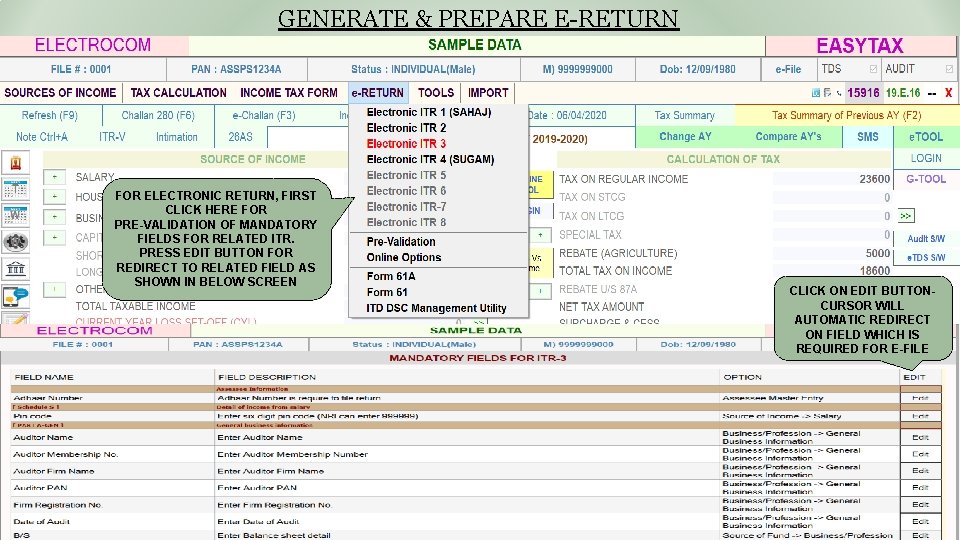The height and width of the screenshot is (540, 960).
Task: Open ITD DSC Management Utility
Action: pos(436,308)
